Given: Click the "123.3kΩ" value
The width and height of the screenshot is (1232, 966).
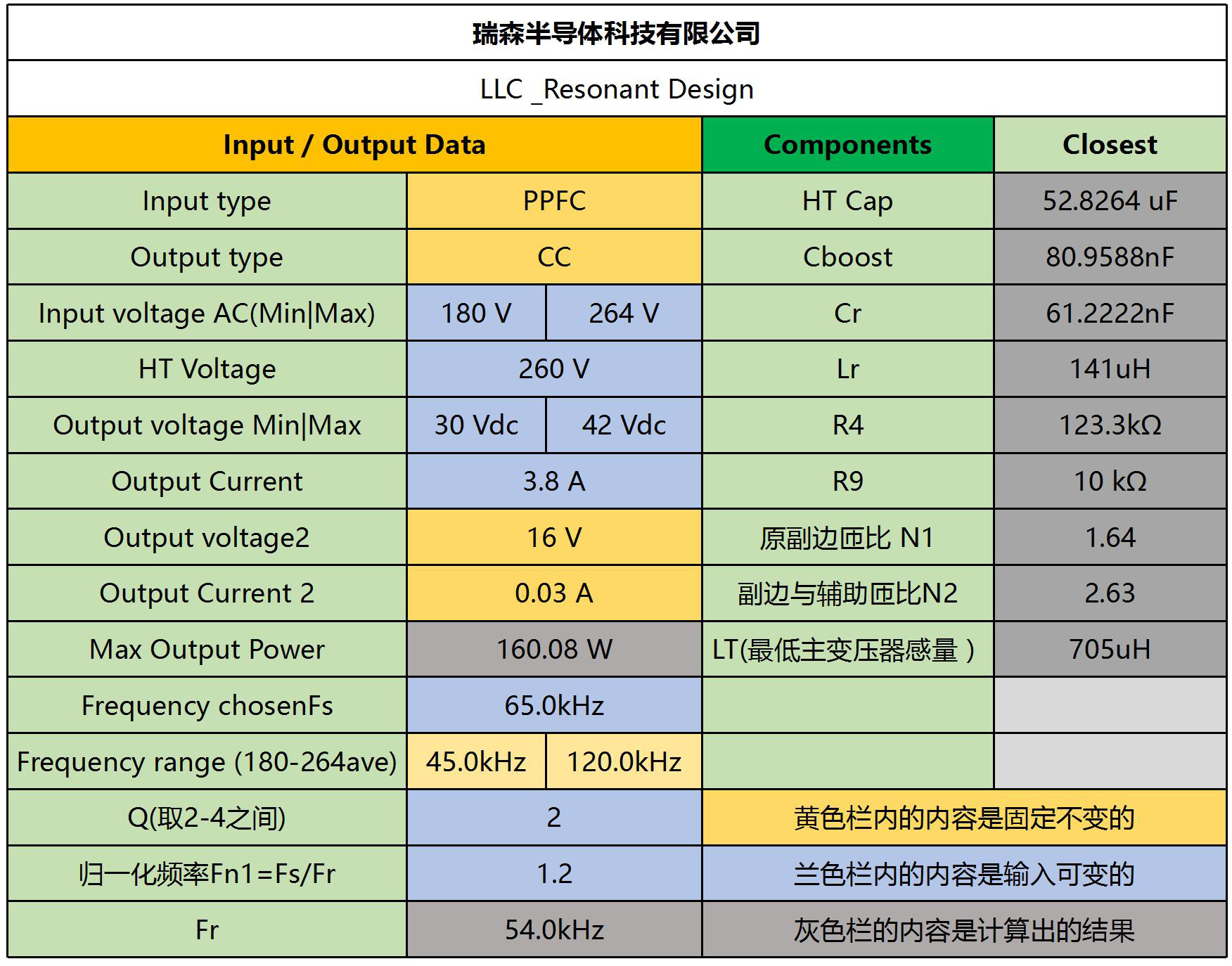Looking at the screenshot, I should (x=1110, y=425).
